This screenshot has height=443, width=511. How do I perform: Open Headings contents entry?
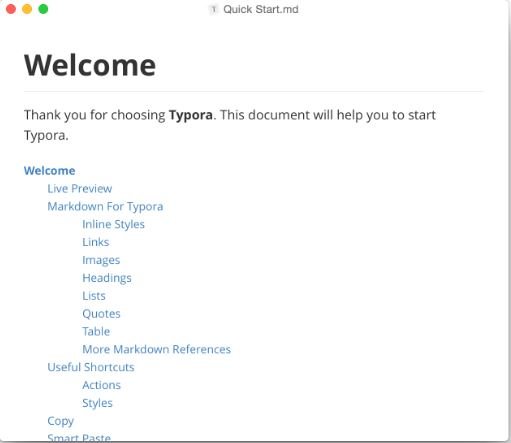[x=107, y=278]
